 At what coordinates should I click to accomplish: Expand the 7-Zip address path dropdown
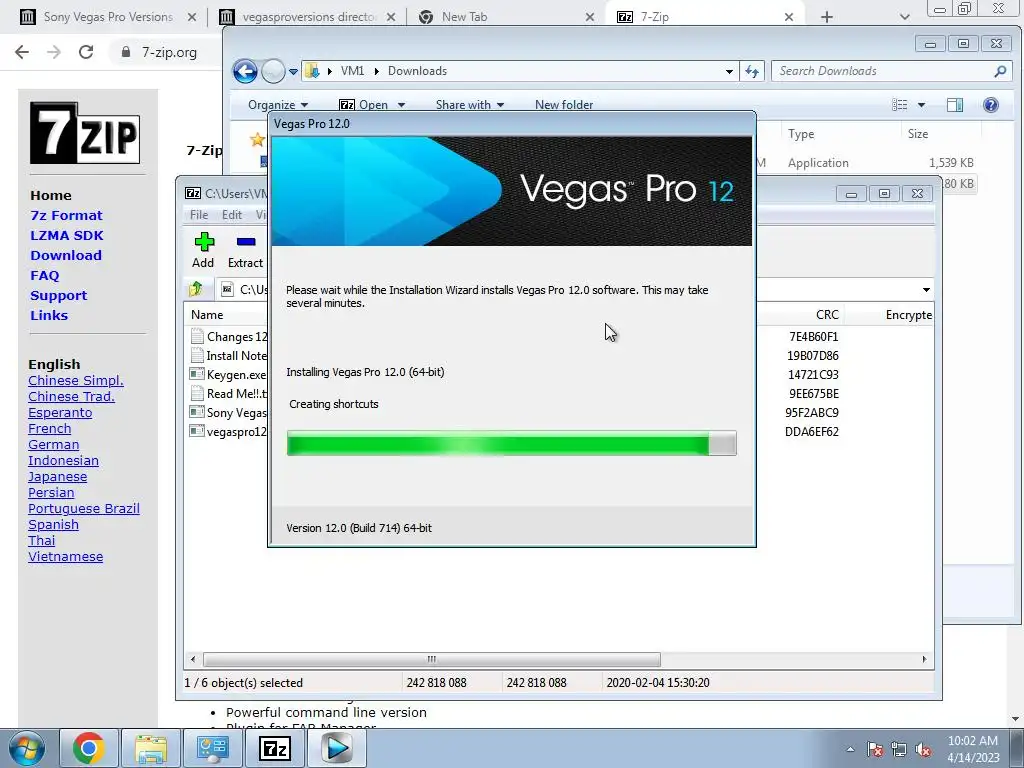coord(926,289)
